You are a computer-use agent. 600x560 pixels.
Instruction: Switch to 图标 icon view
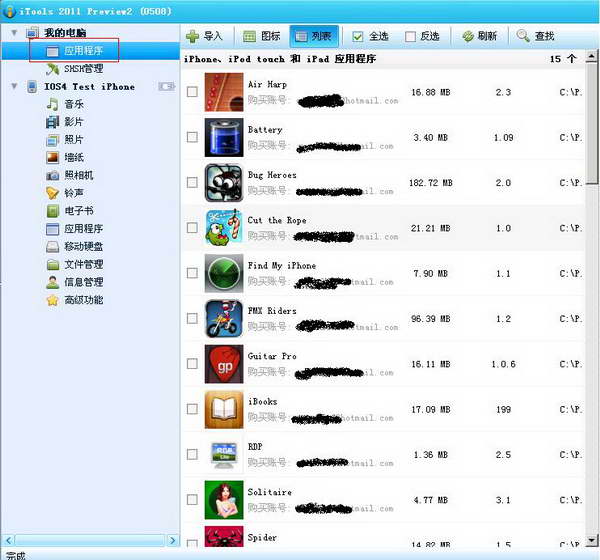[x=262, y=36]
